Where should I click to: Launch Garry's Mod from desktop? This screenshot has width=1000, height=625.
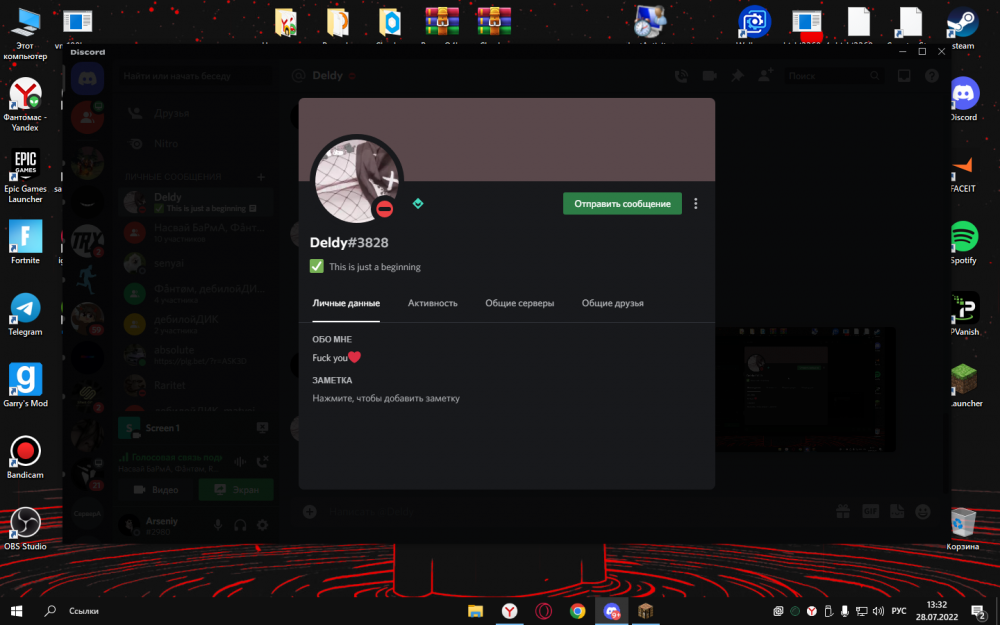tap(26, 385)
